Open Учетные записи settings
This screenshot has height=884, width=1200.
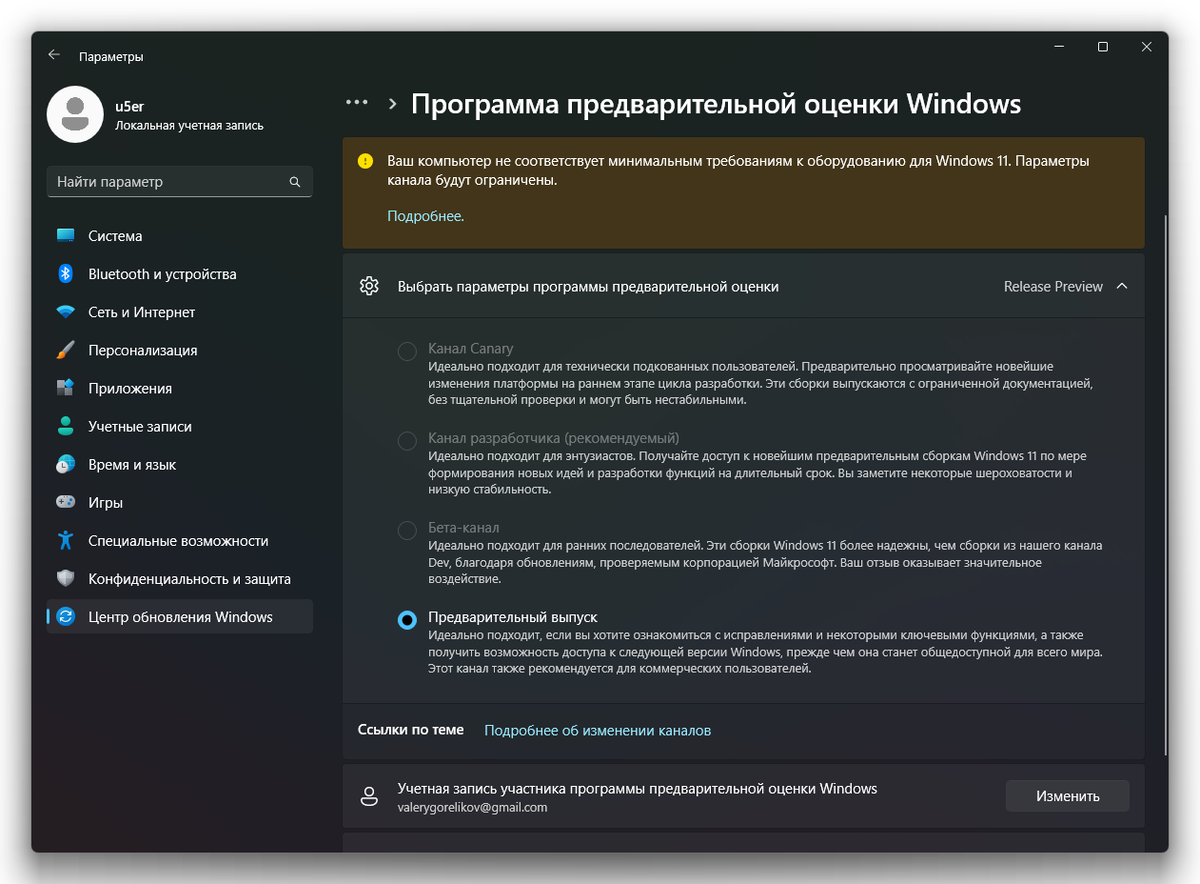[180, 426]
